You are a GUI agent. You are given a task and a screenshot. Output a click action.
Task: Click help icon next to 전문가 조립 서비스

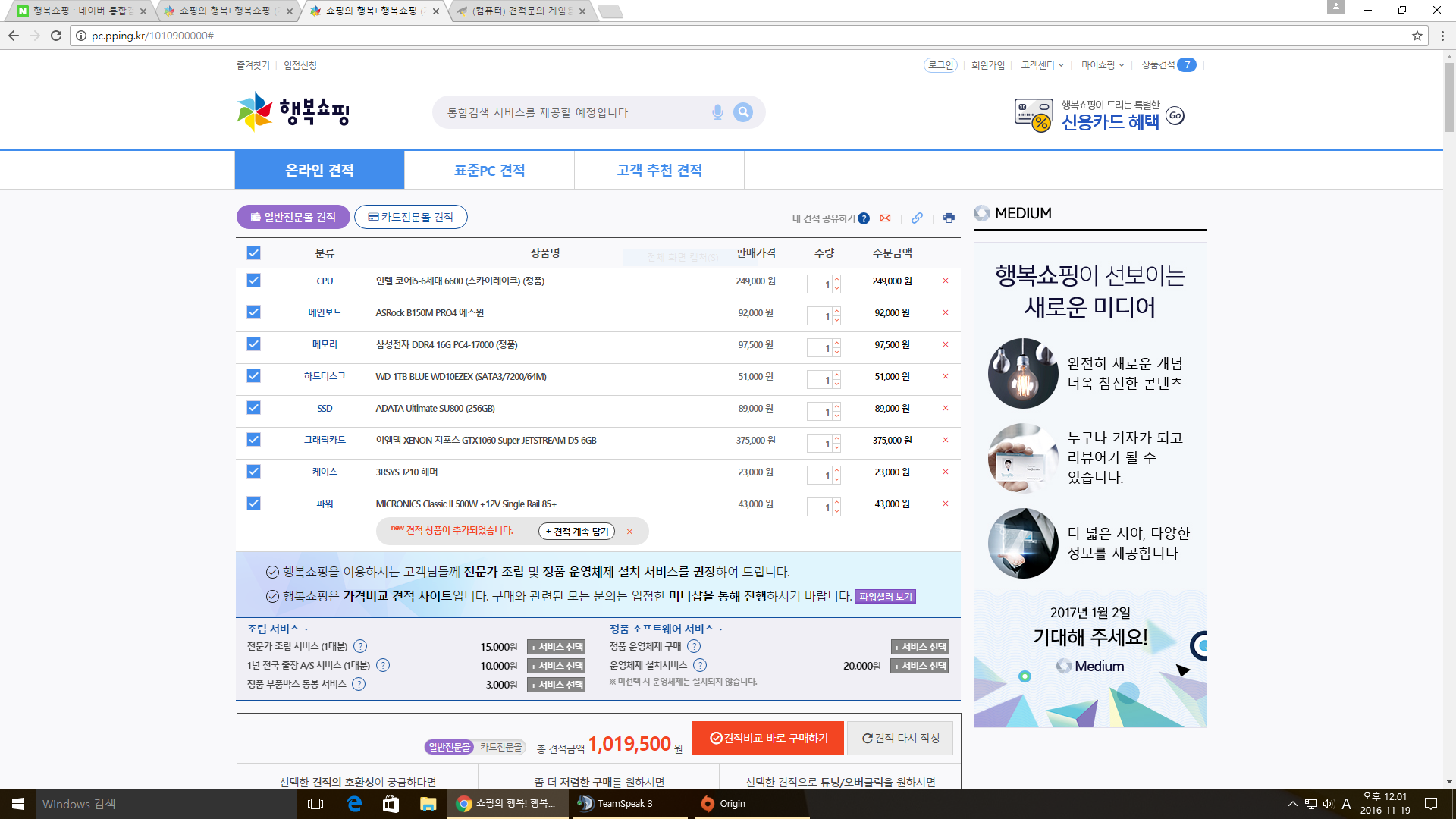pyautogui.click(x=360, y=647)
